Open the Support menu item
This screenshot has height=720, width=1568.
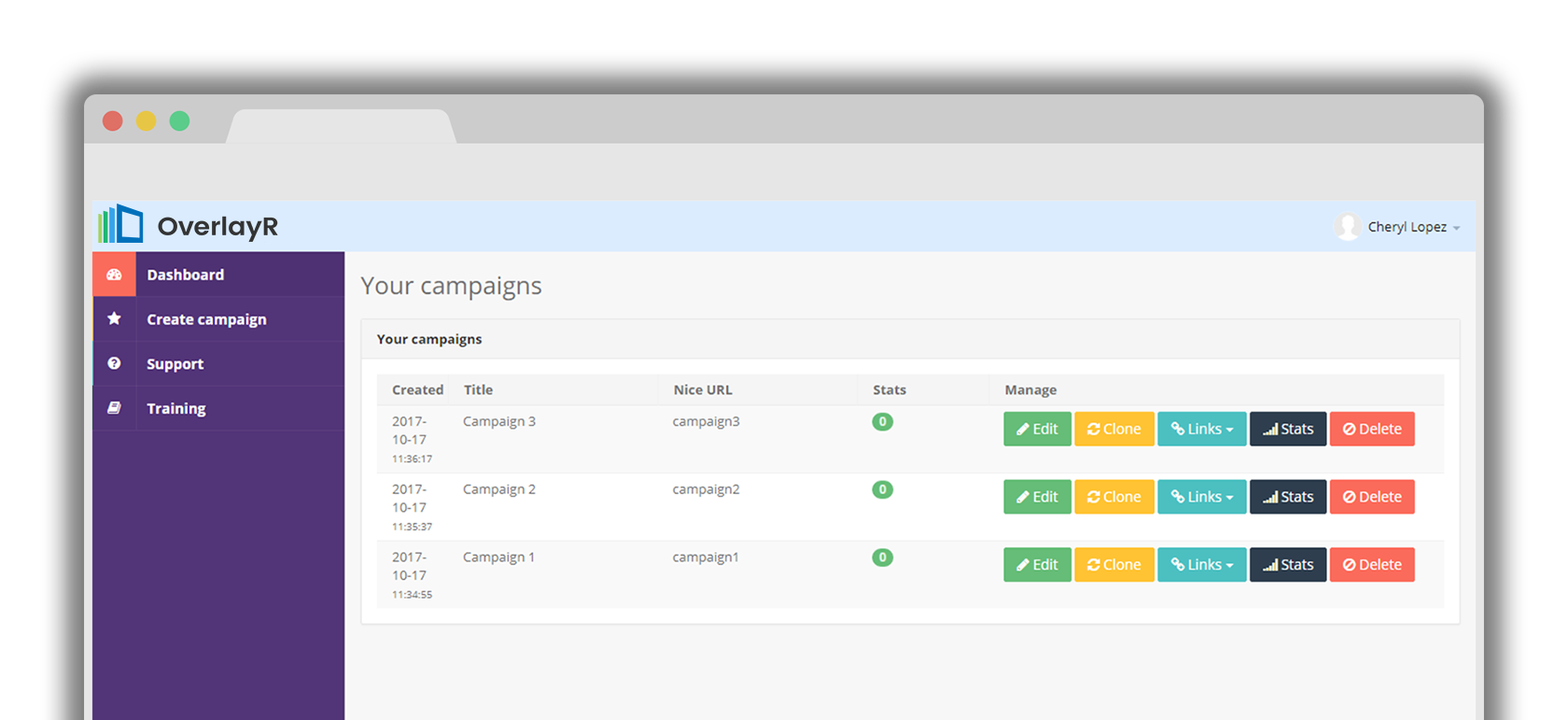[x=175, y=364]
